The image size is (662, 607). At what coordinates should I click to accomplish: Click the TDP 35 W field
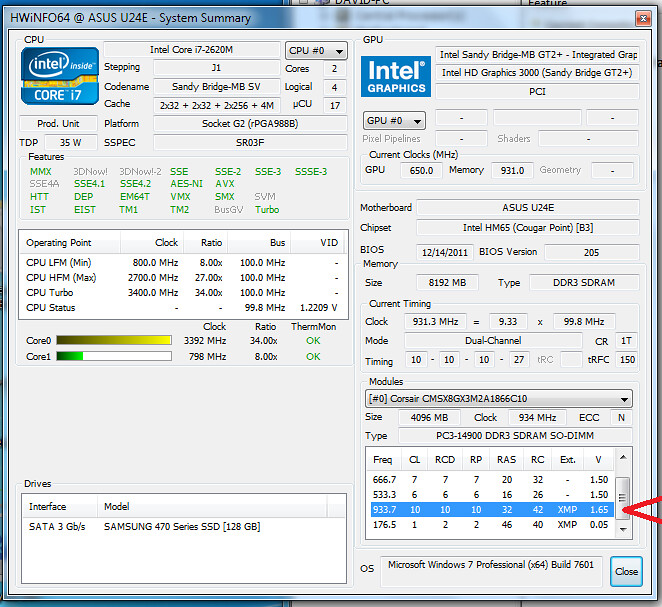tap(71, 143)
